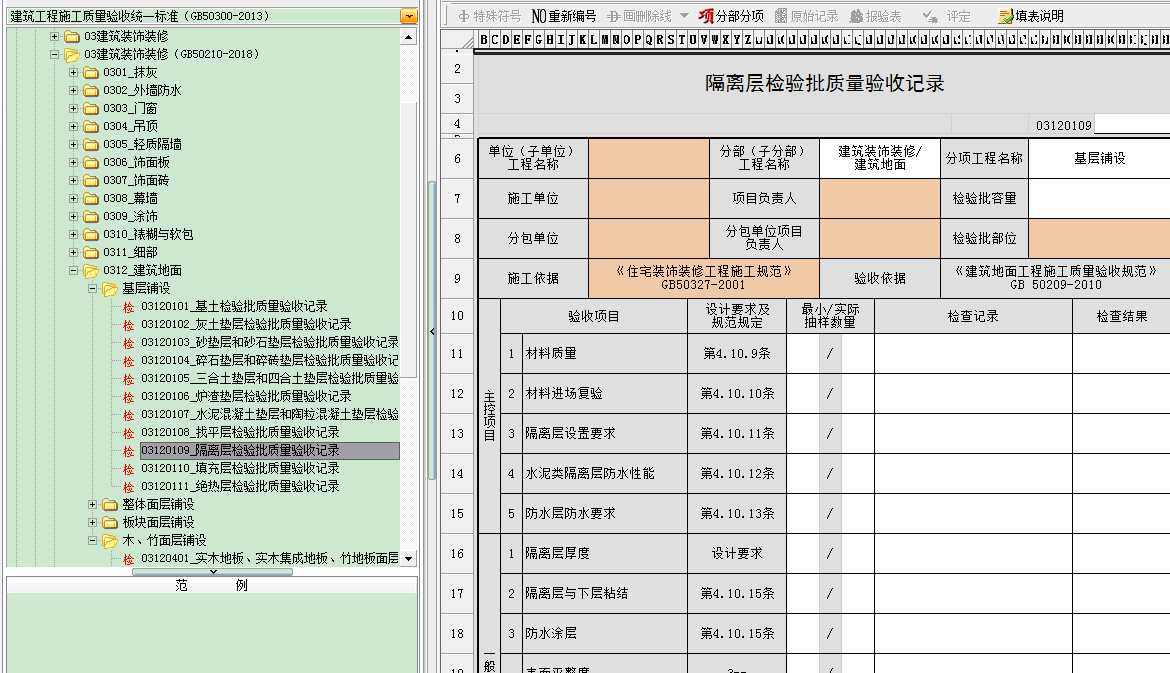Expand the 整体面层铺设 folder
1170x673 pixels.
[x=93, y=504]
